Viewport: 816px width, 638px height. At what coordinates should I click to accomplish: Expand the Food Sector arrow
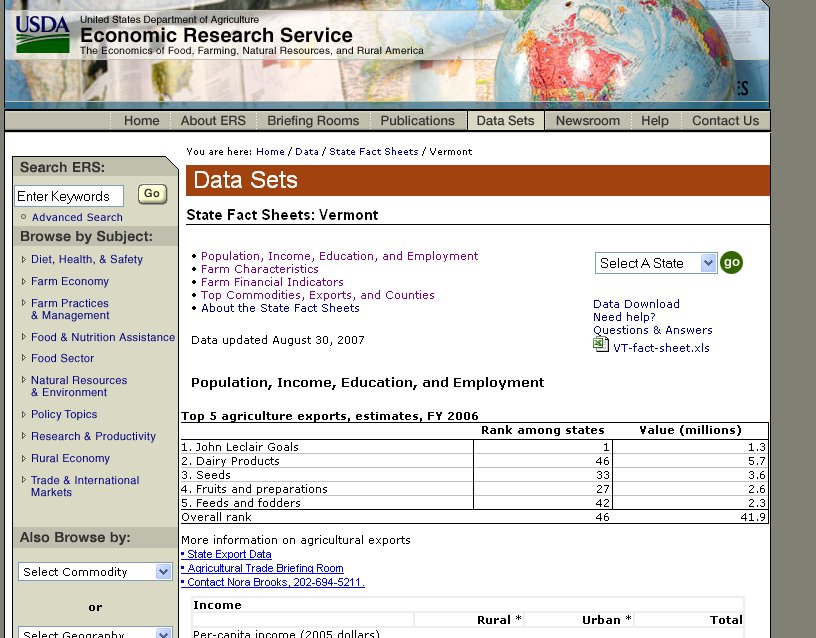23,358
